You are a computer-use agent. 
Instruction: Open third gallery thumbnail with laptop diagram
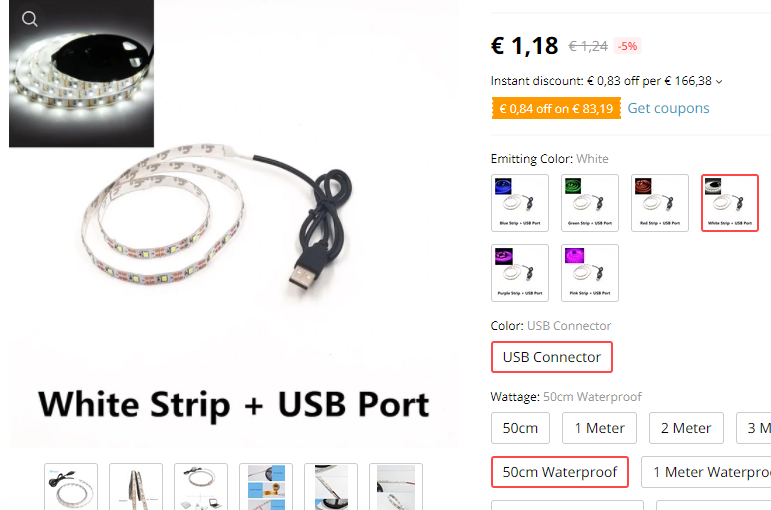click(x=201, y=486)
